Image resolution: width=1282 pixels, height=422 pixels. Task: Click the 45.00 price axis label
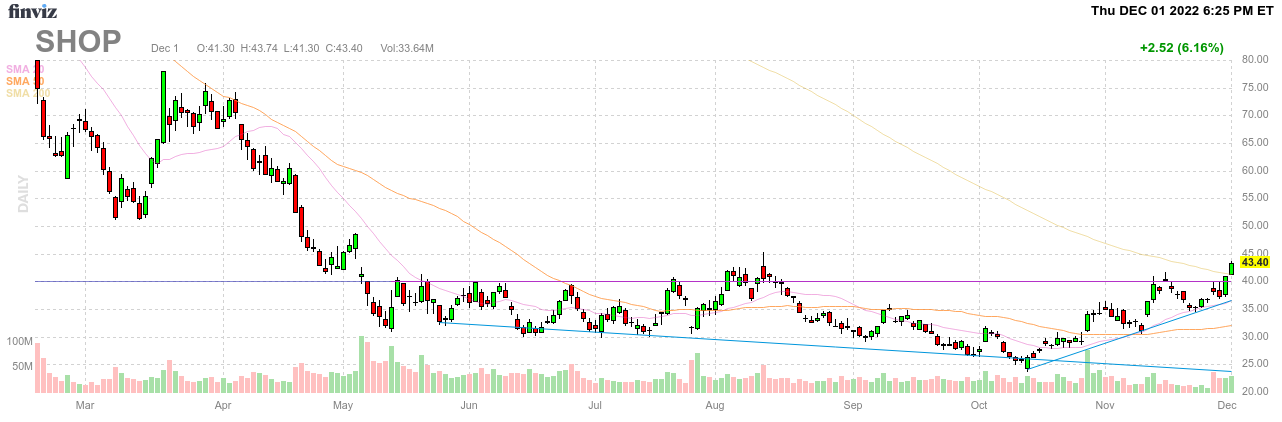point(1254,254)
